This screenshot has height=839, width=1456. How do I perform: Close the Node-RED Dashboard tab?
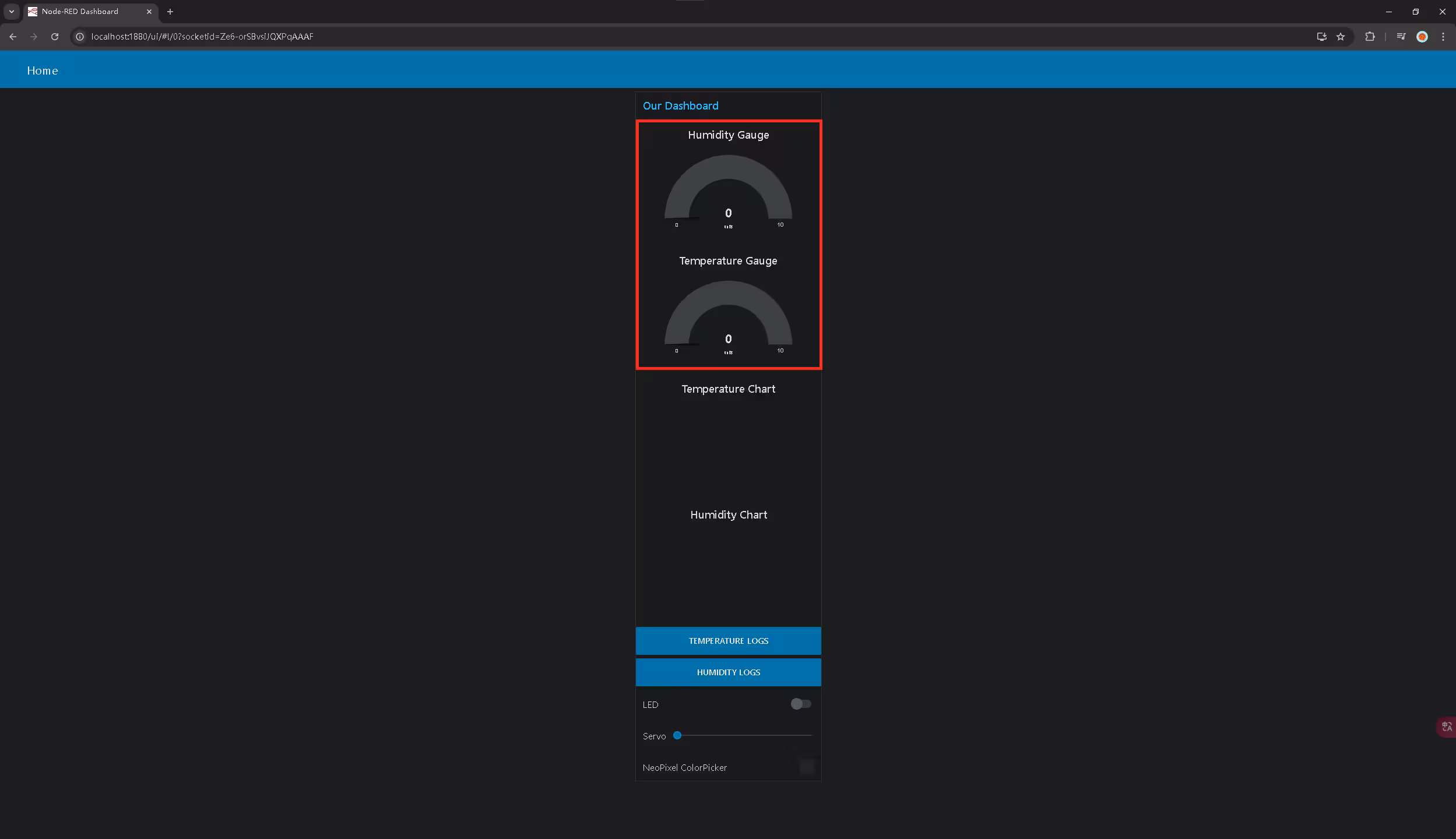click(149, 12)
